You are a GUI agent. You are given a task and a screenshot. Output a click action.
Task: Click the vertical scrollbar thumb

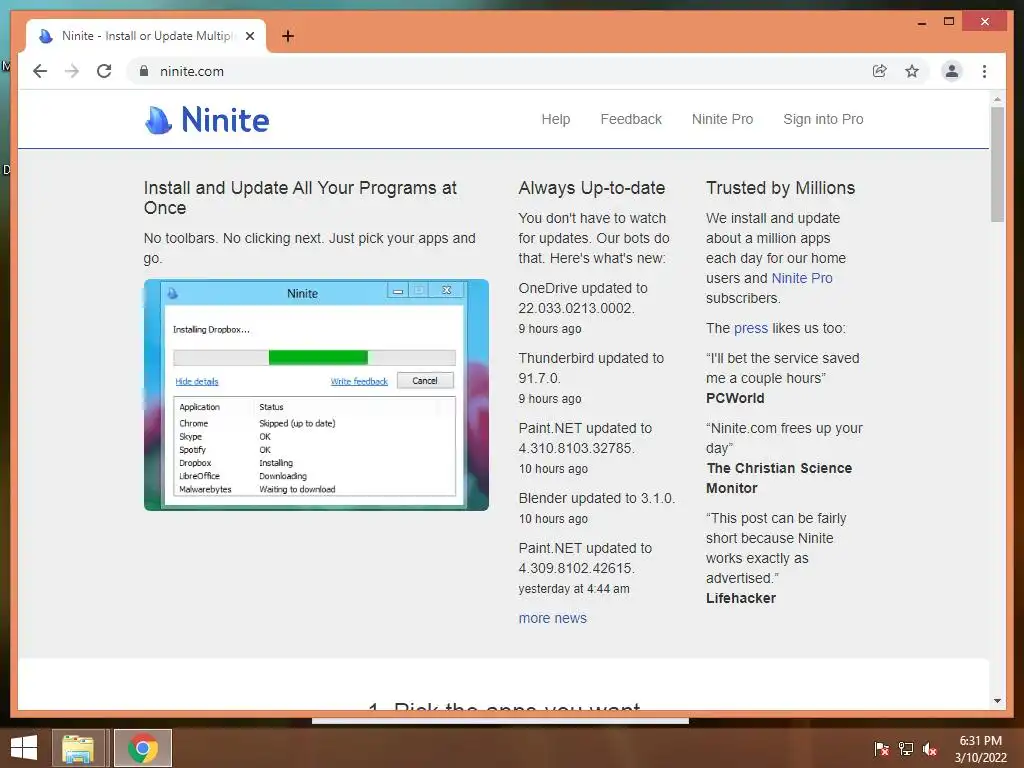pos(997,165)
